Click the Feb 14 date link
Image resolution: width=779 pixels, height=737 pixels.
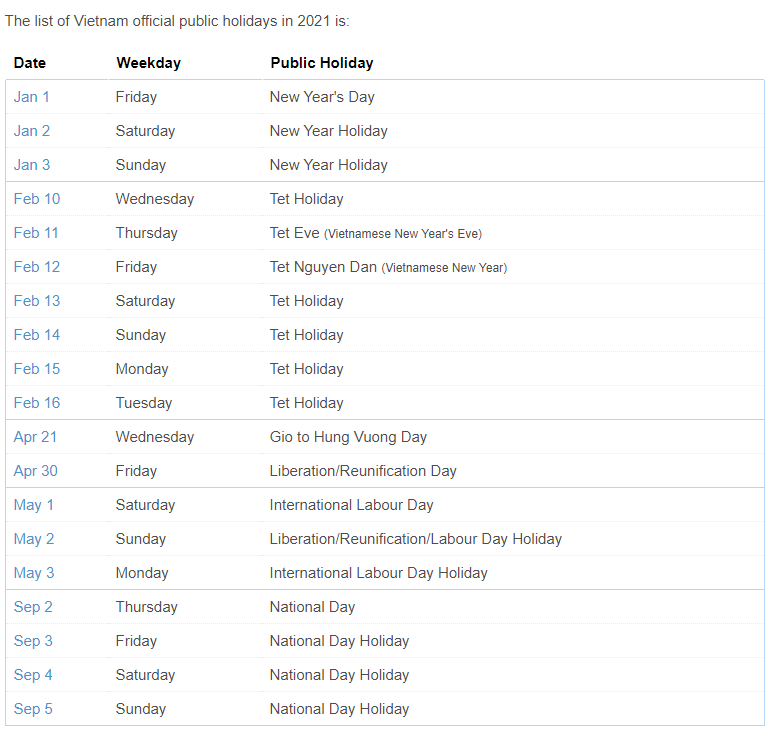(x=37, y=335)
